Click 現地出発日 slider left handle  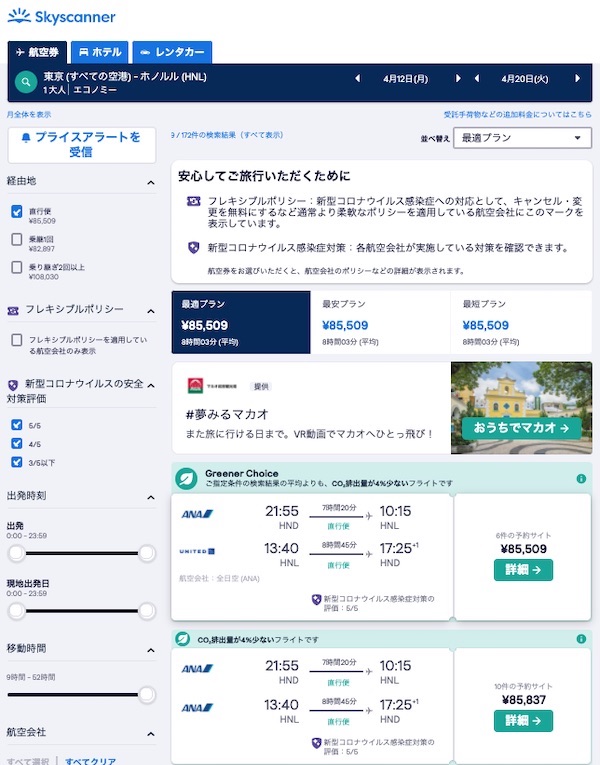click(x=17, y=610)
